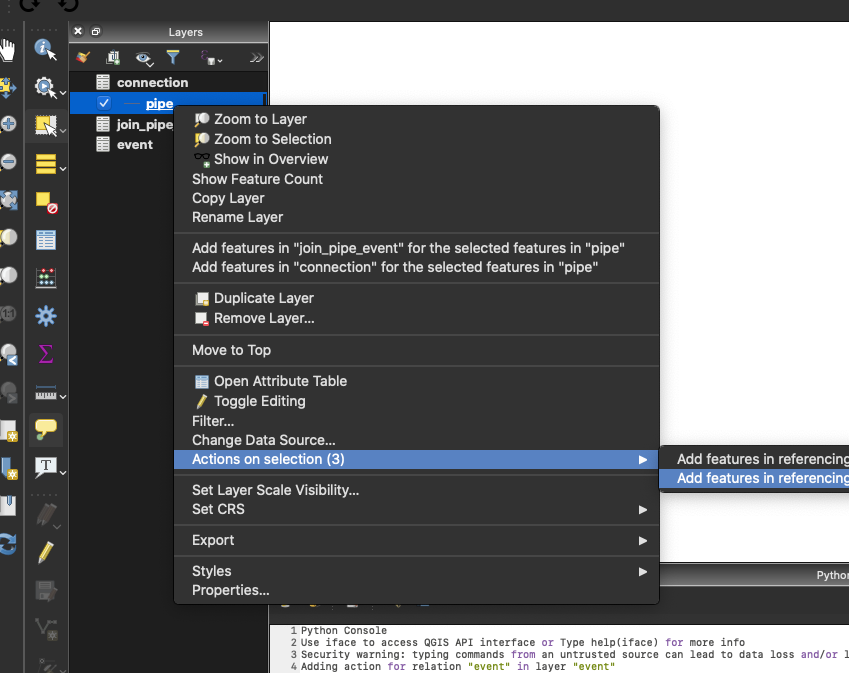Choose Change Data Source... menu entry

point(263,440)
